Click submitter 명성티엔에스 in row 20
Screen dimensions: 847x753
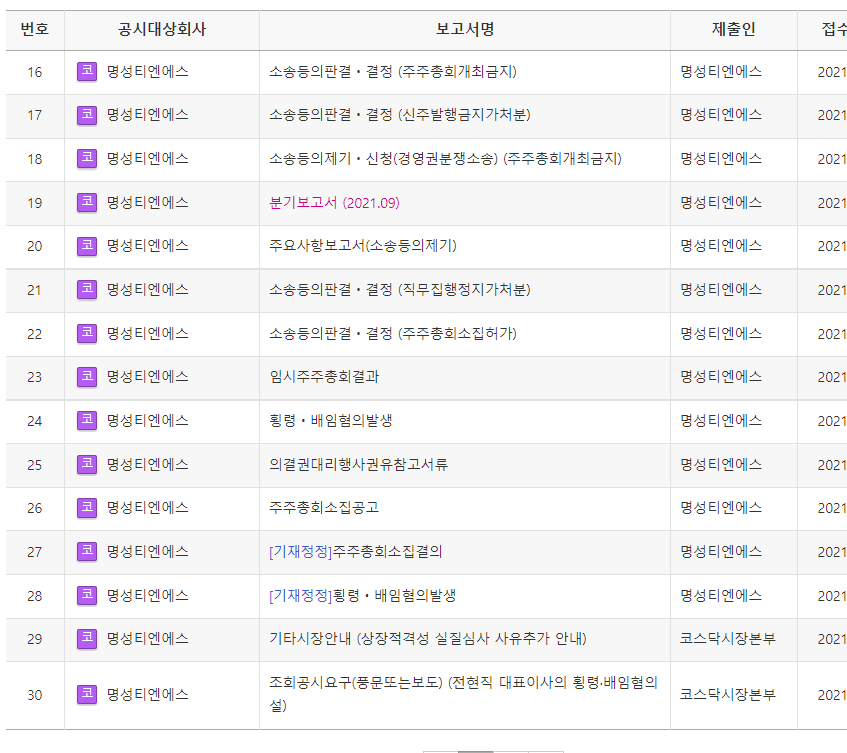721,246
